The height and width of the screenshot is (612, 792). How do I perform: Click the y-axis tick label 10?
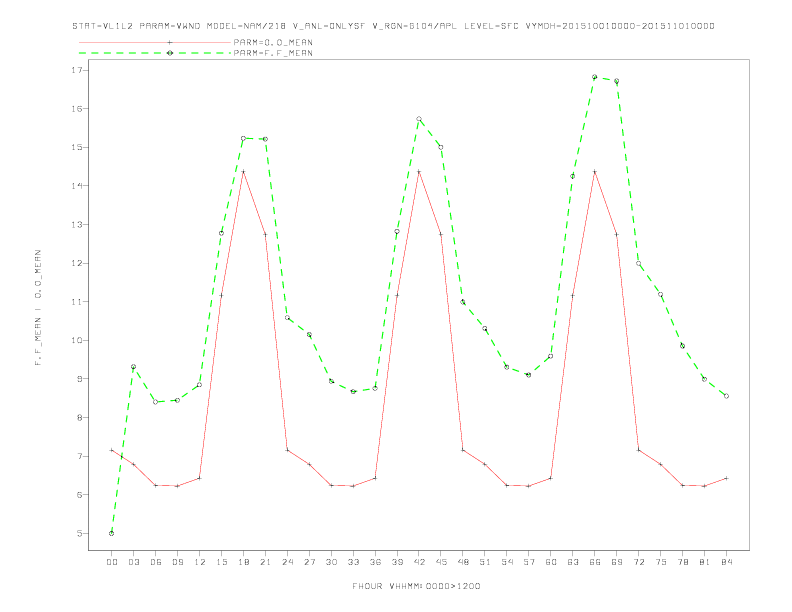tap(76, 340)
